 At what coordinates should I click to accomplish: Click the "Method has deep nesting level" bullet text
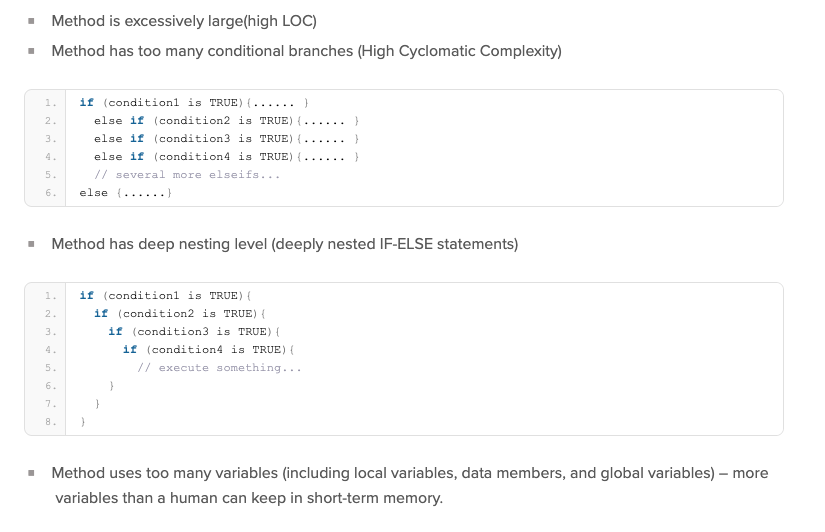click(x=284, y=244)
